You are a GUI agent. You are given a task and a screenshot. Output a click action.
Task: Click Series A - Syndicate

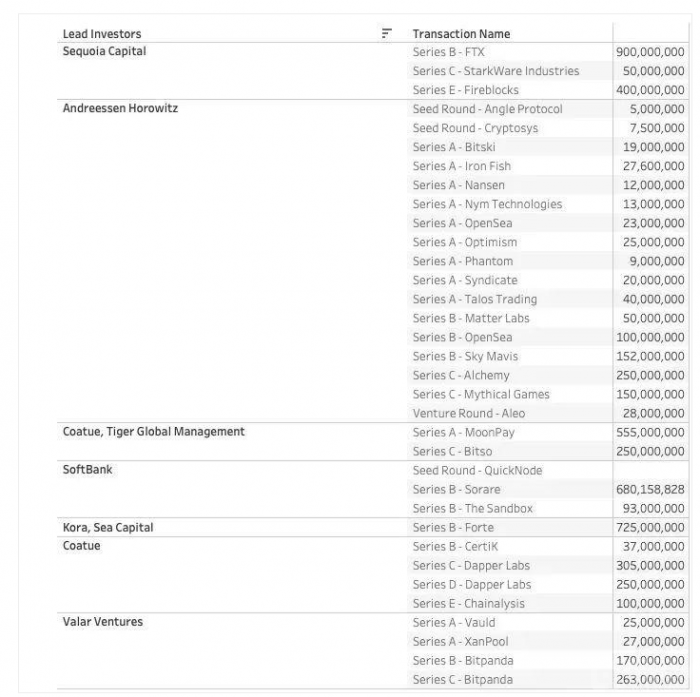click(465, 280)
